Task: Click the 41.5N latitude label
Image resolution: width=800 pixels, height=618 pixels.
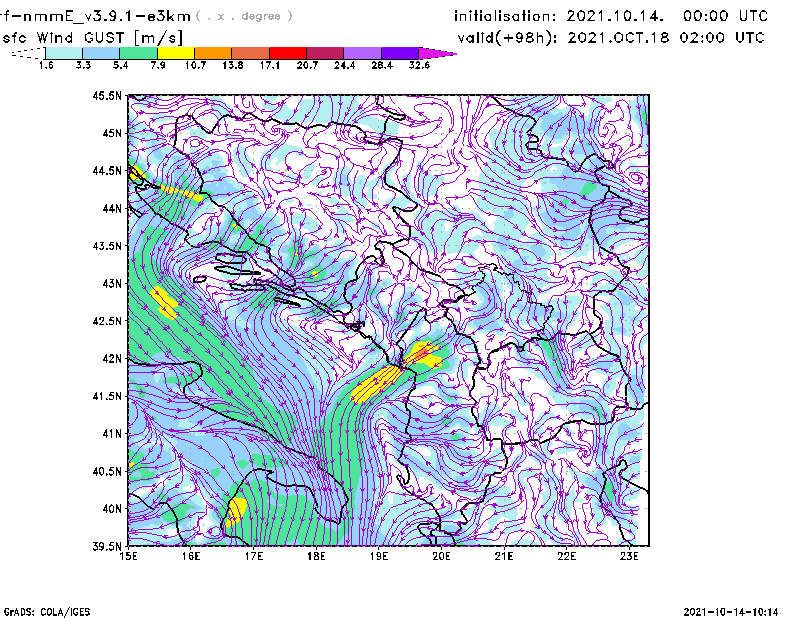Action: [x=107, y=396]
